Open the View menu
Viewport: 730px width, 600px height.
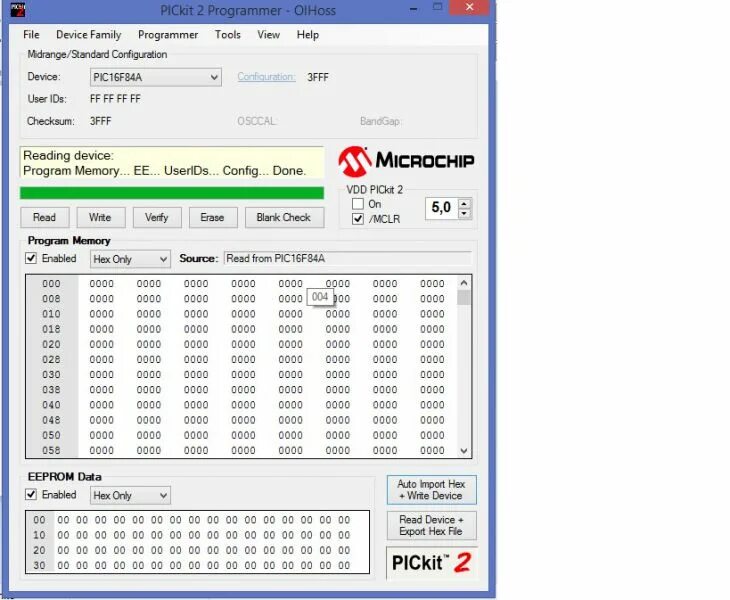(x=269, y=35)
